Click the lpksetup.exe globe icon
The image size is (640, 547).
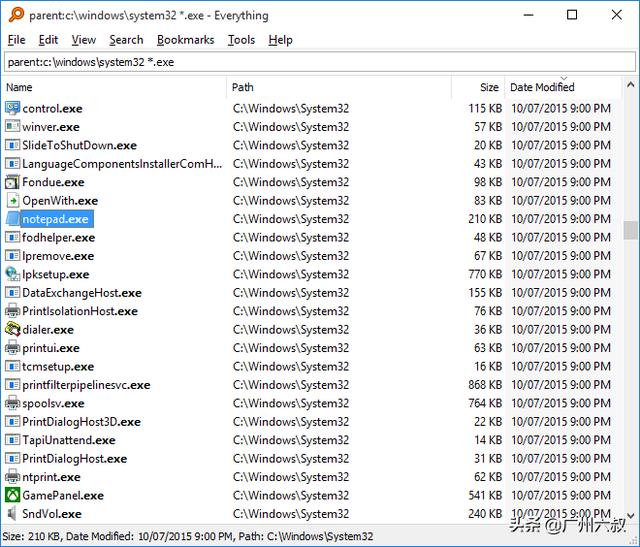[12, 274]
